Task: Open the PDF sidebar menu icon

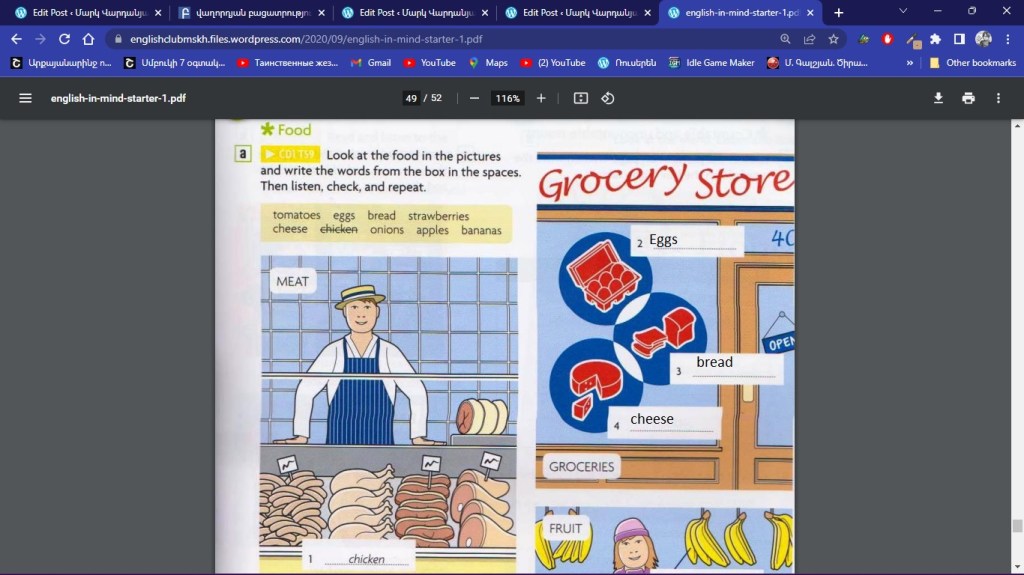Action: click(25, 98)
